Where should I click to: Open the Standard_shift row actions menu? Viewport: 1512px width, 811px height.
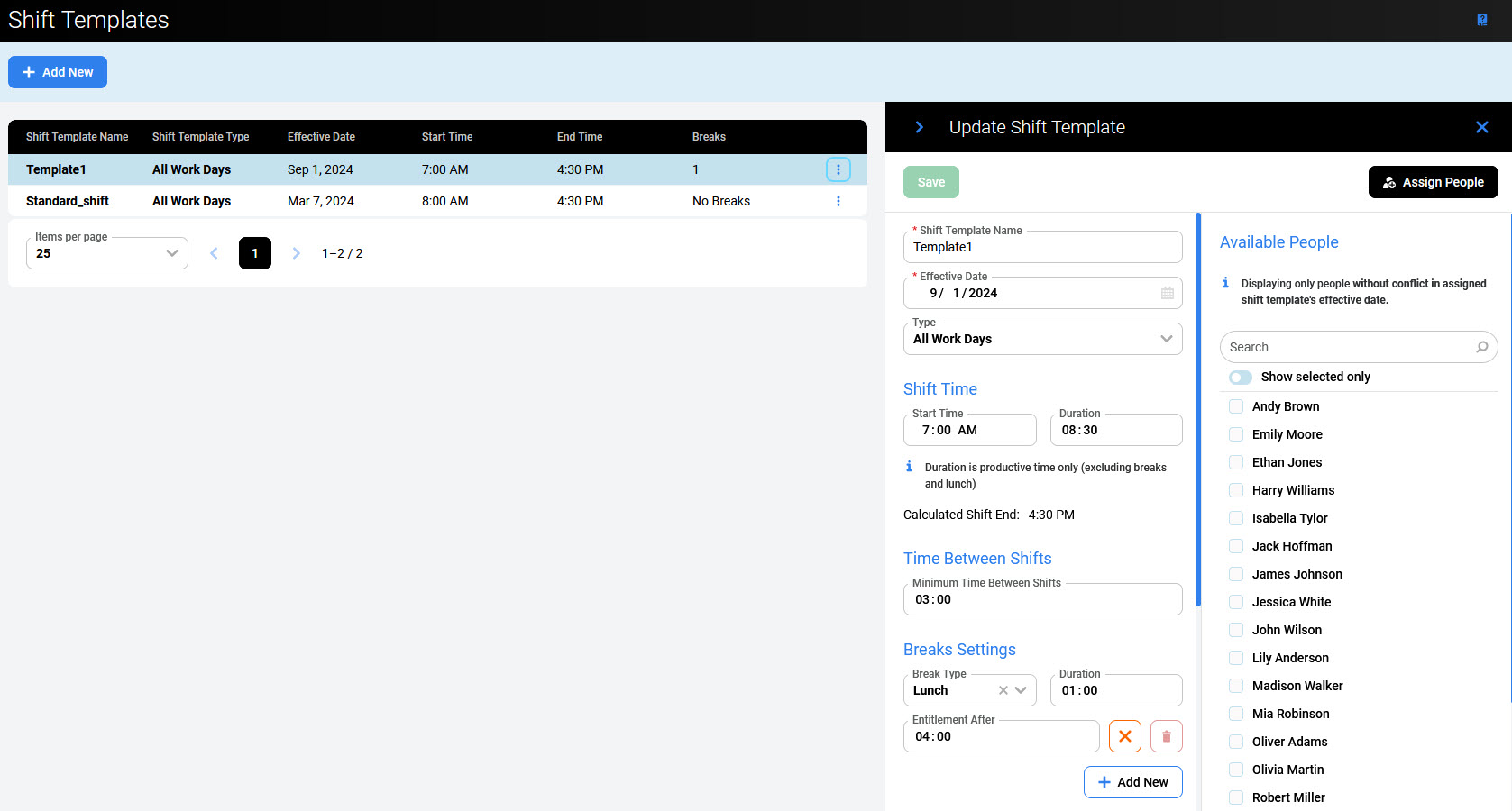click(x=838, y=201)
